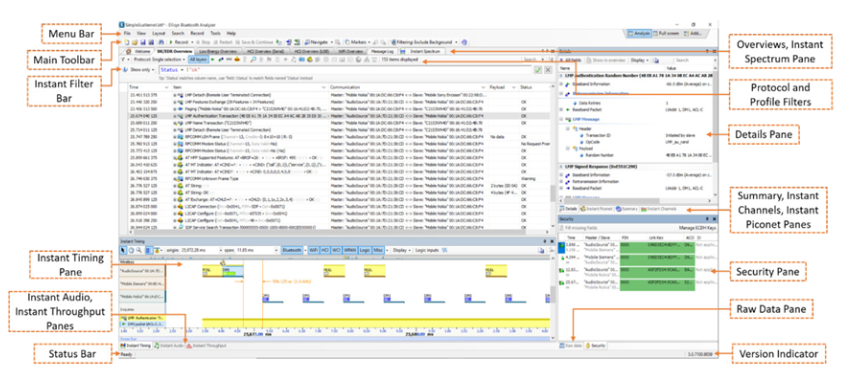Switch to Full screen layout button

[x=666, y=33]
